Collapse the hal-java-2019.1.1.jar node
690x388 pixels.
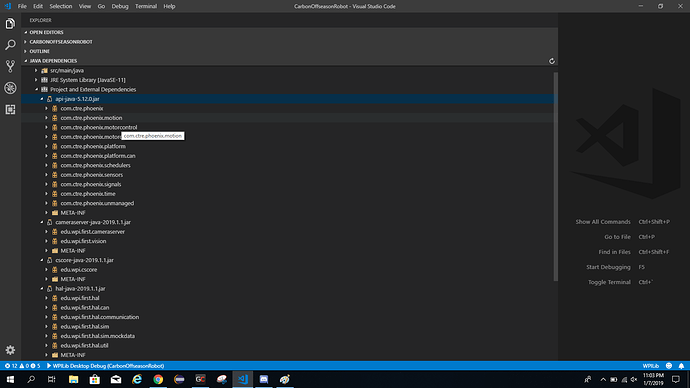42,289
